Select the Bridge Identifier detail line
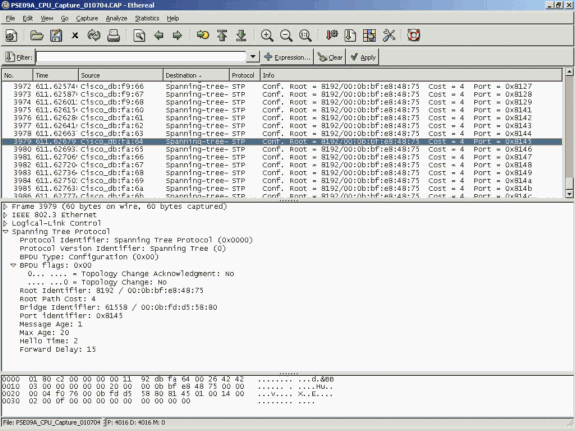575x431 pixels. click(x=118, y=307)
